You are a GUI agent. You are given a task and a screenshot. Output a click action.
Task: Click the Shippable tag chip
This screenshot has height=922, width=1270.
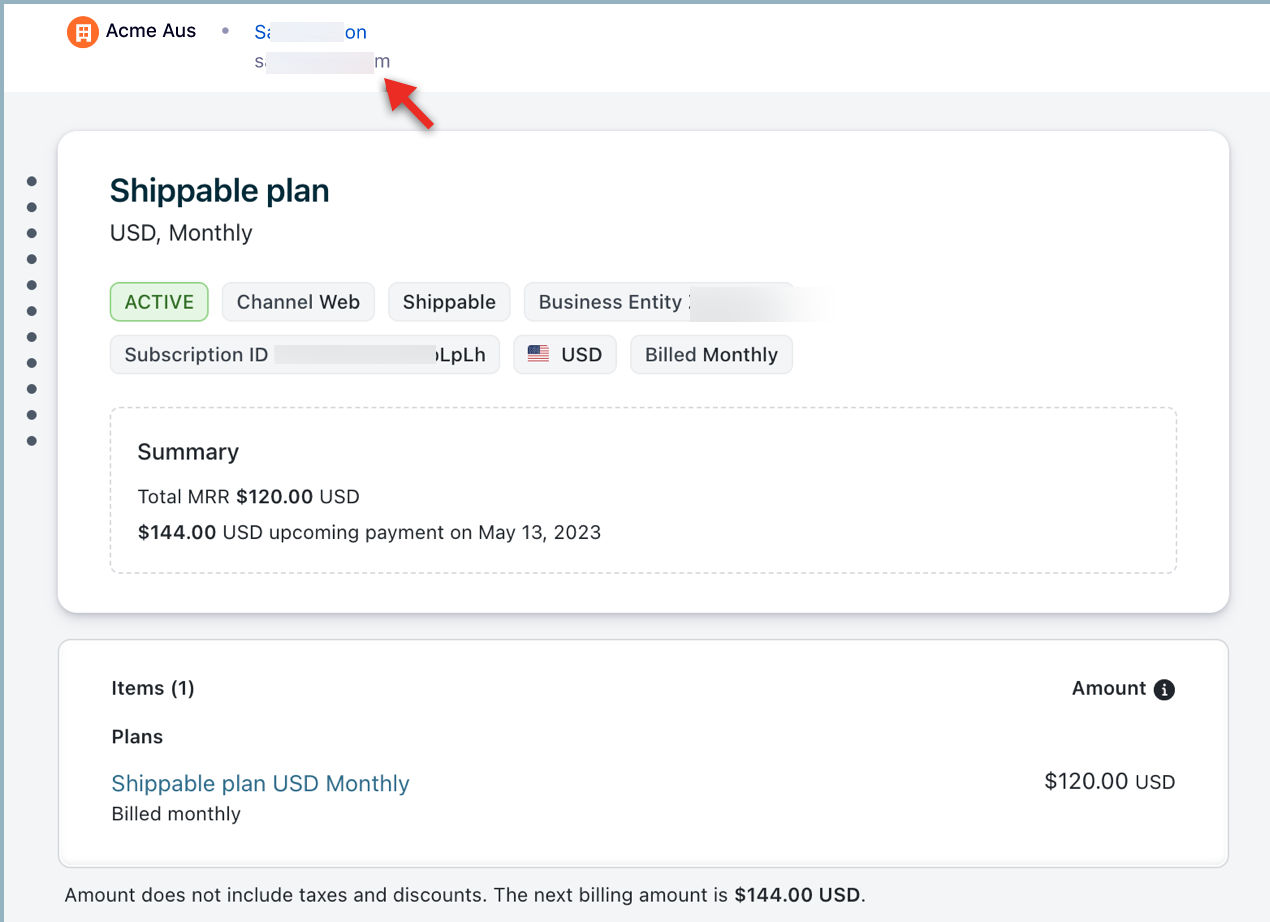click(x=449, y=302)
